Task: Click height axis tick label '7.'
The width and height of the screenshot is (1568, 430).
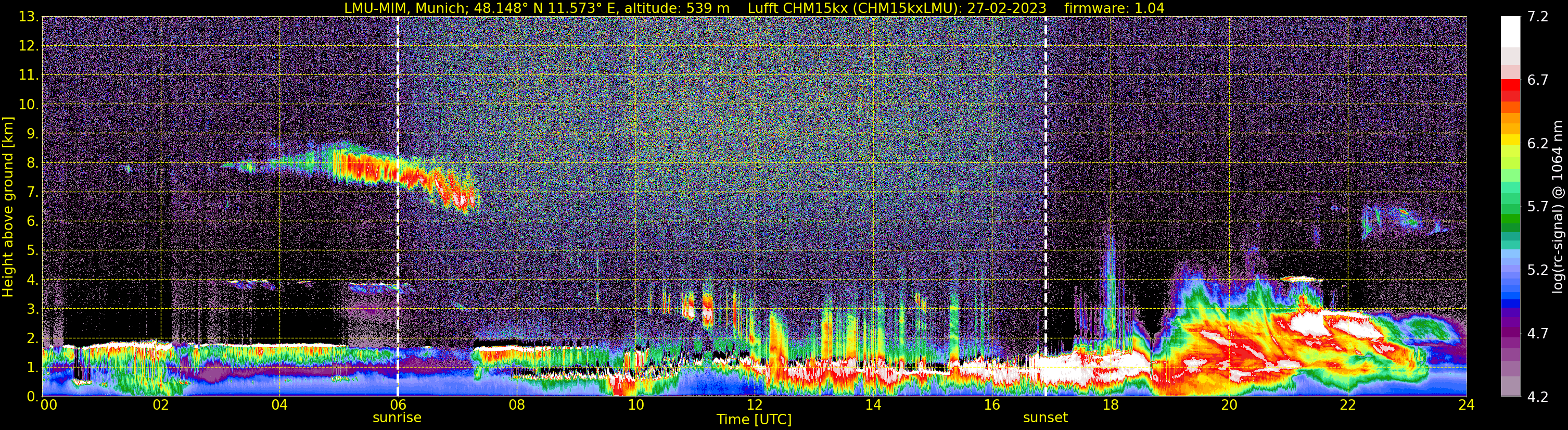Action: [x=32, y=193]
